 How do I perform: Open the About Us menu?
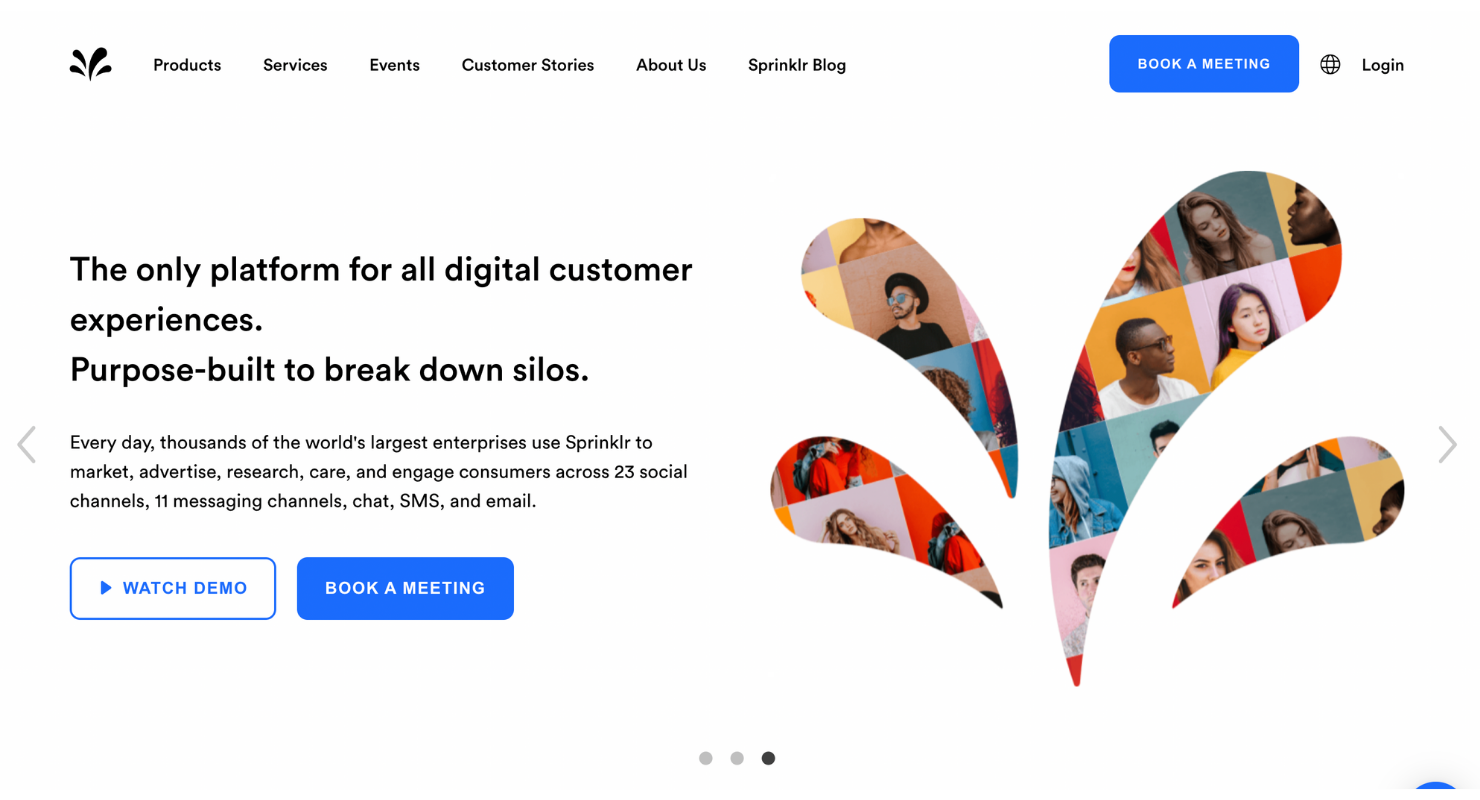[x=671, y=65]
